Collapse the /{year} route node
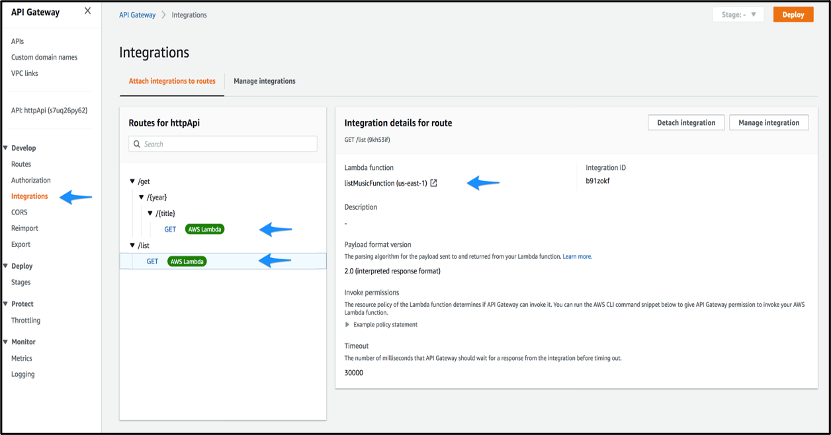Viewport: 831px width, 435px height. [x=142, y=197]
